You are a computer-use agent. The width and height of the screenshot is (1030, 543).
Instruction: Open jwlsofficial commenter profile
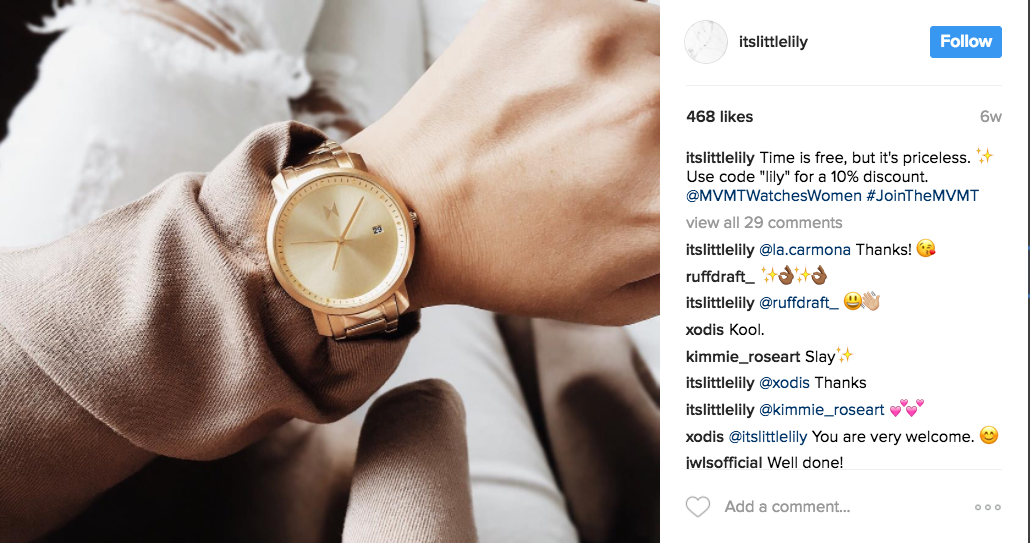(724, 462)
